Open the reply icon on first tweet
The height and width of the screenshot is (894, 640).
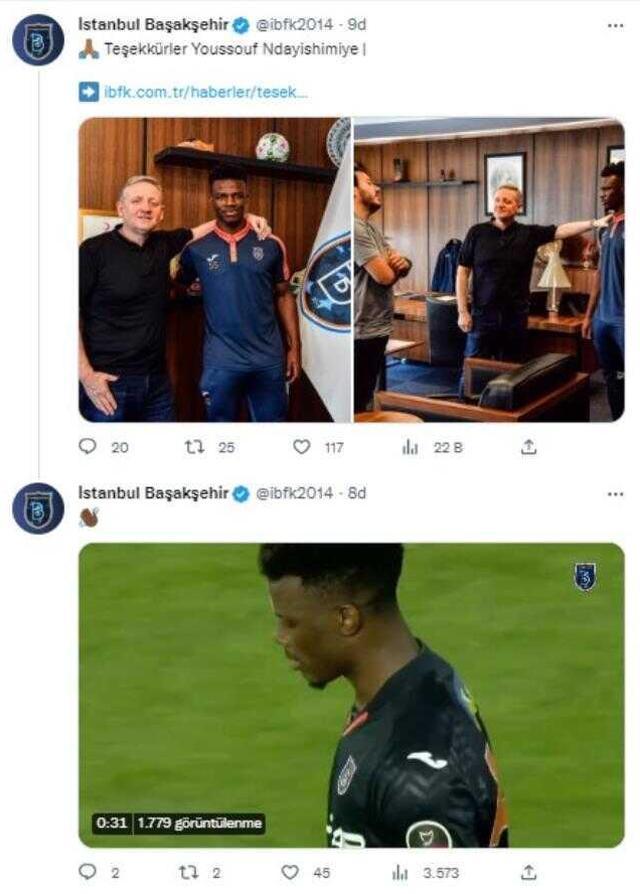point(87,446)
